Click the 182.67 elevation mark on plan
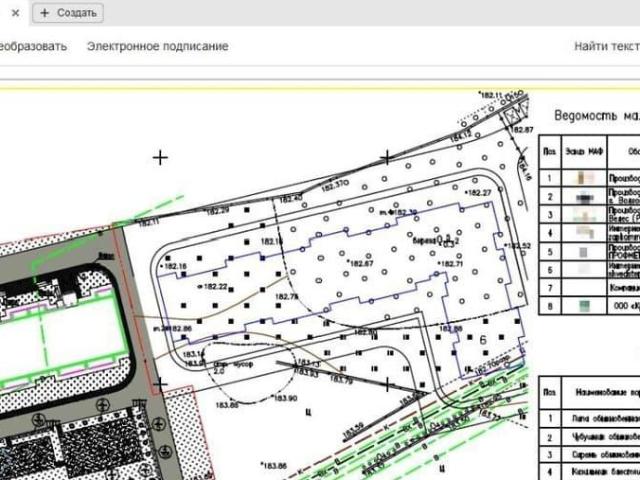 pos(360,264)
